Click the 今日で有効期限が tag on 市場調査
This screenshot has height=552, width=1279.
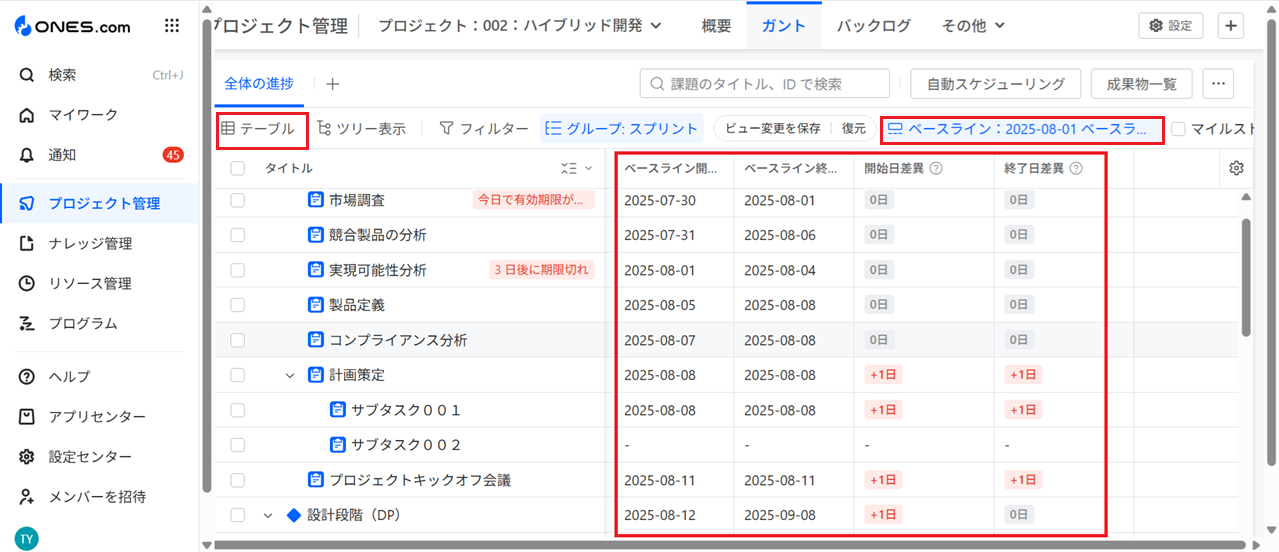(533, 200)
